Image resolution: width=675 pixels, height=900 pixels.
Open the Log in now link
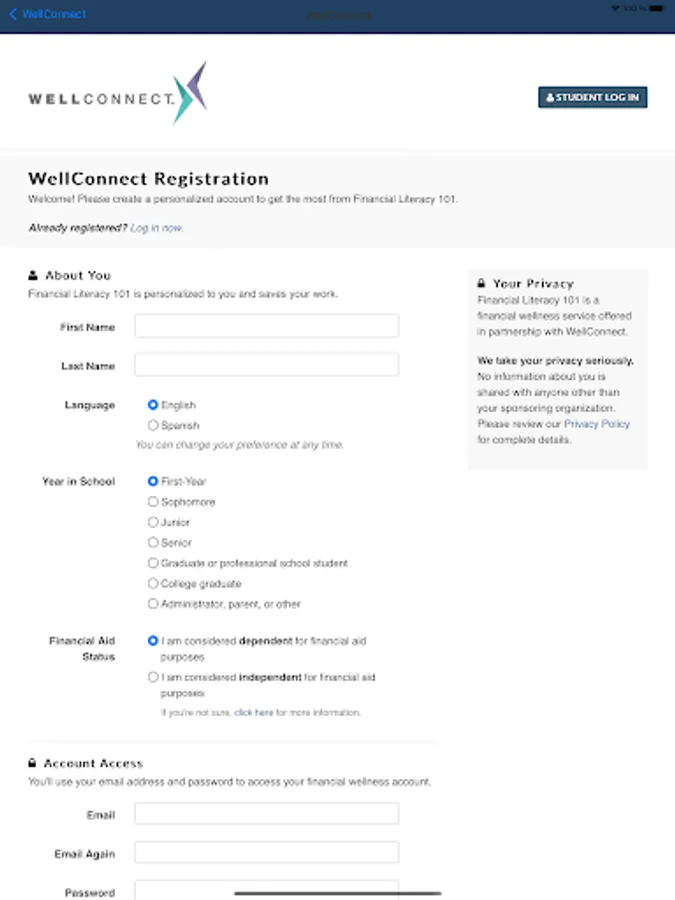(157, 228)
